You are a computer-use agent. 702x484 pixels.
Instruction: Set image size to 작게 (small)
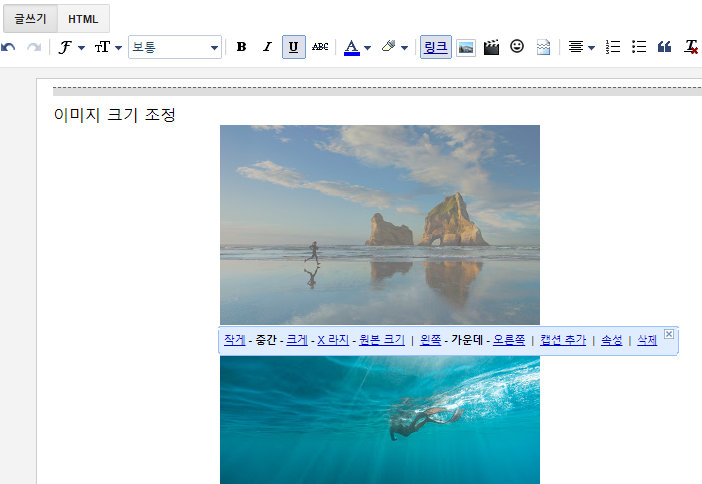235,340
